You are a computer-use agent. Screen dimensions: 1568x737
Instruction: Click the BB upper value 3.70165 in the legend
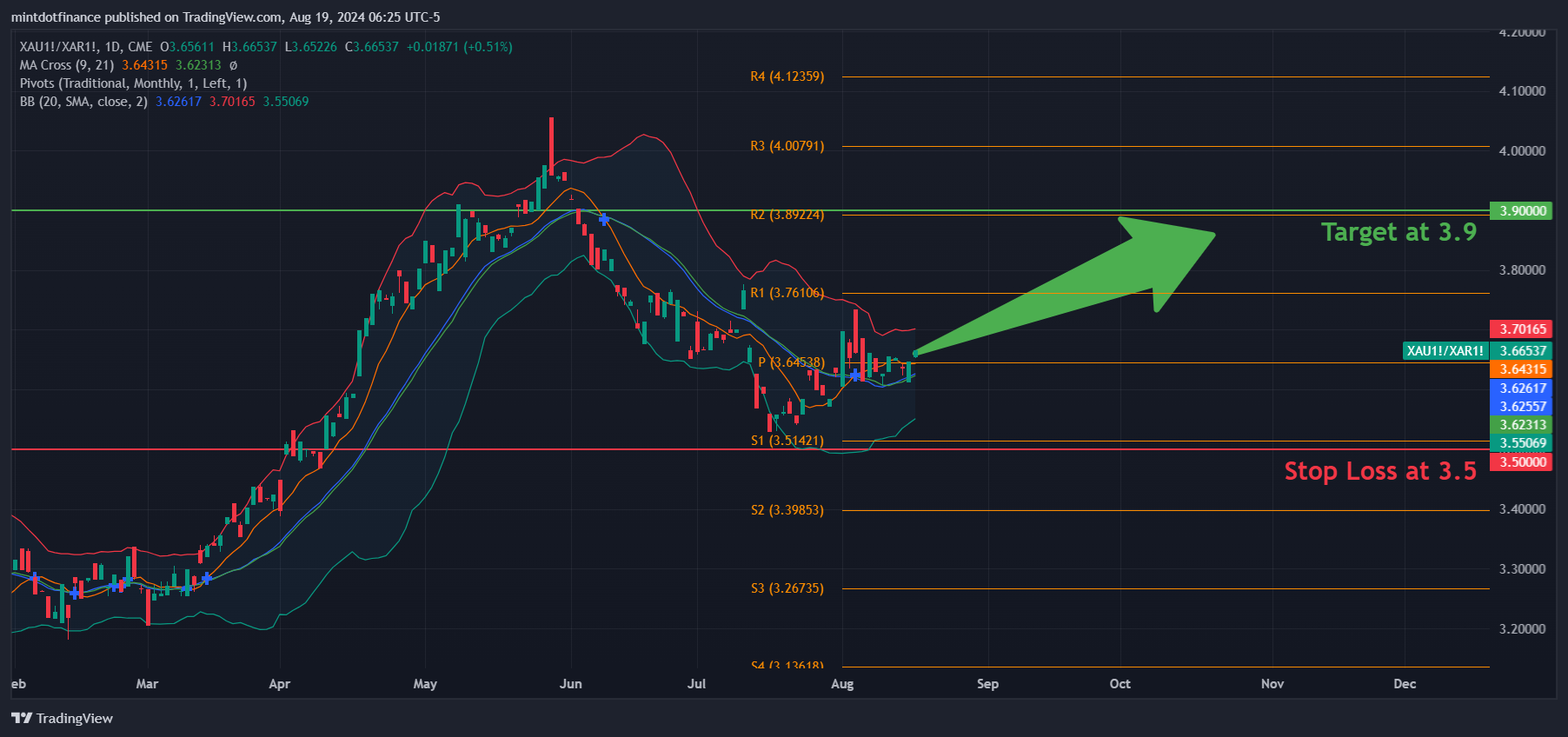click(232, 102)
